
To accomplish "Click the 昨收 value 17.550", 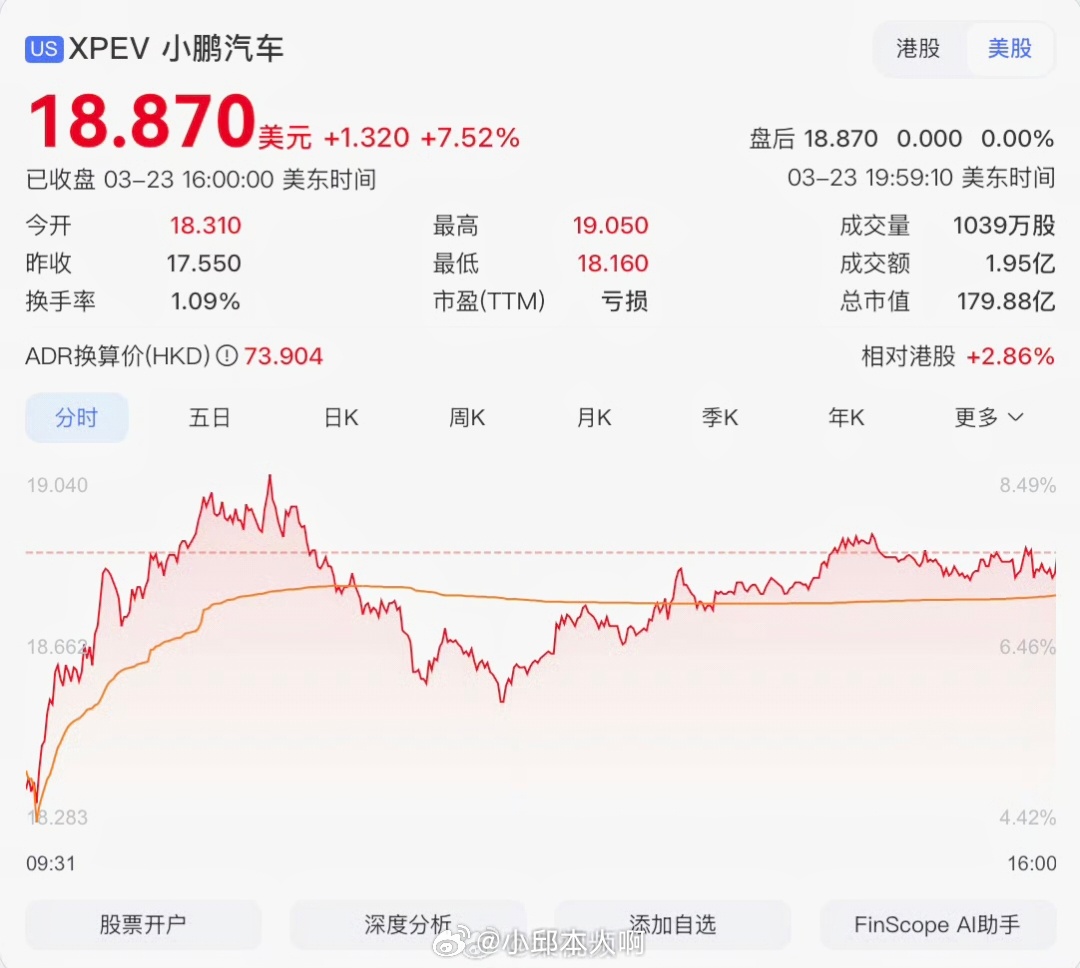I will pos(203,263).
